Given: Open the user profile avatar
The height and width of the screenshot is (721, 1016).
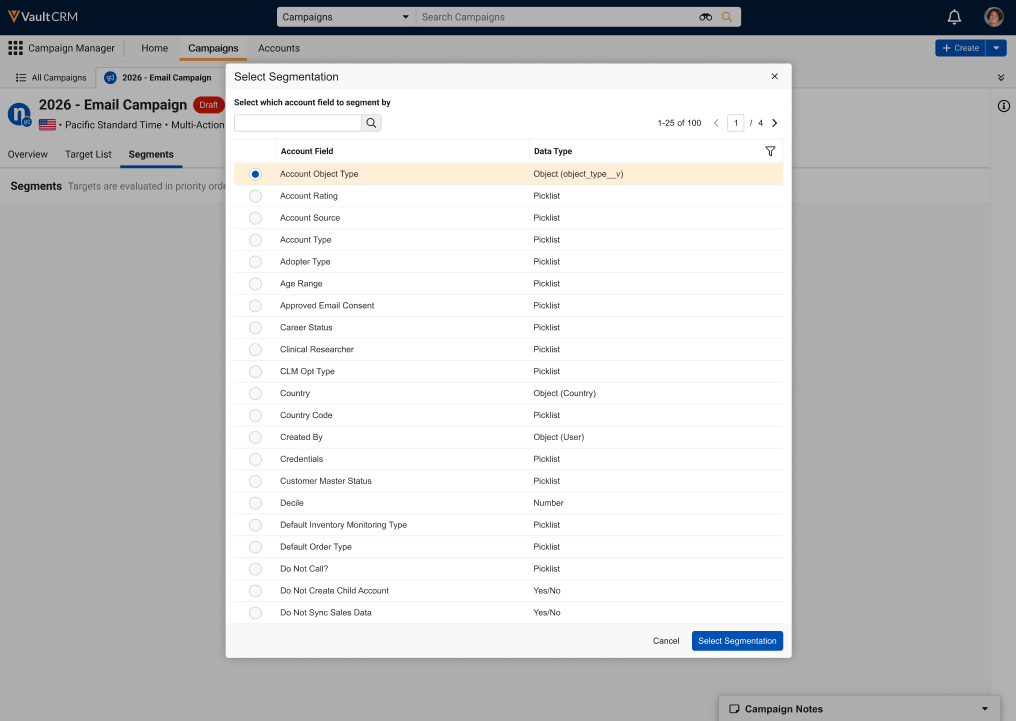Looking at the screenshot, I should (x=993, y=17).
